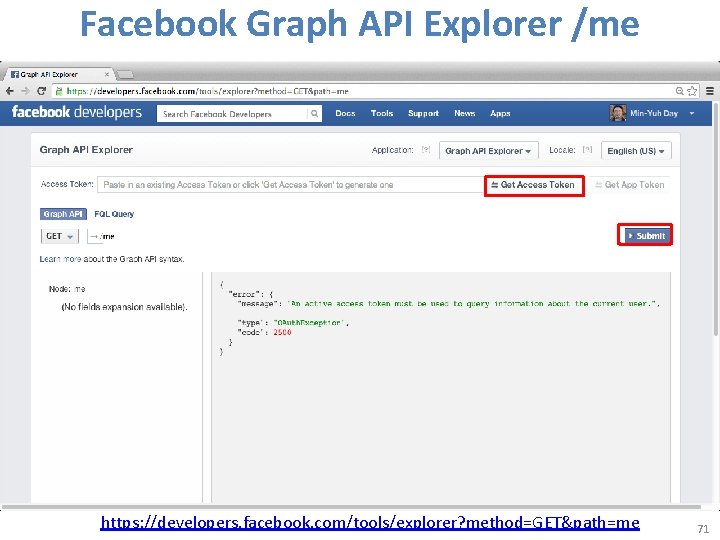Click the No fields expansion available text
The image size is (720, 540).
click(x=124, y=307)
